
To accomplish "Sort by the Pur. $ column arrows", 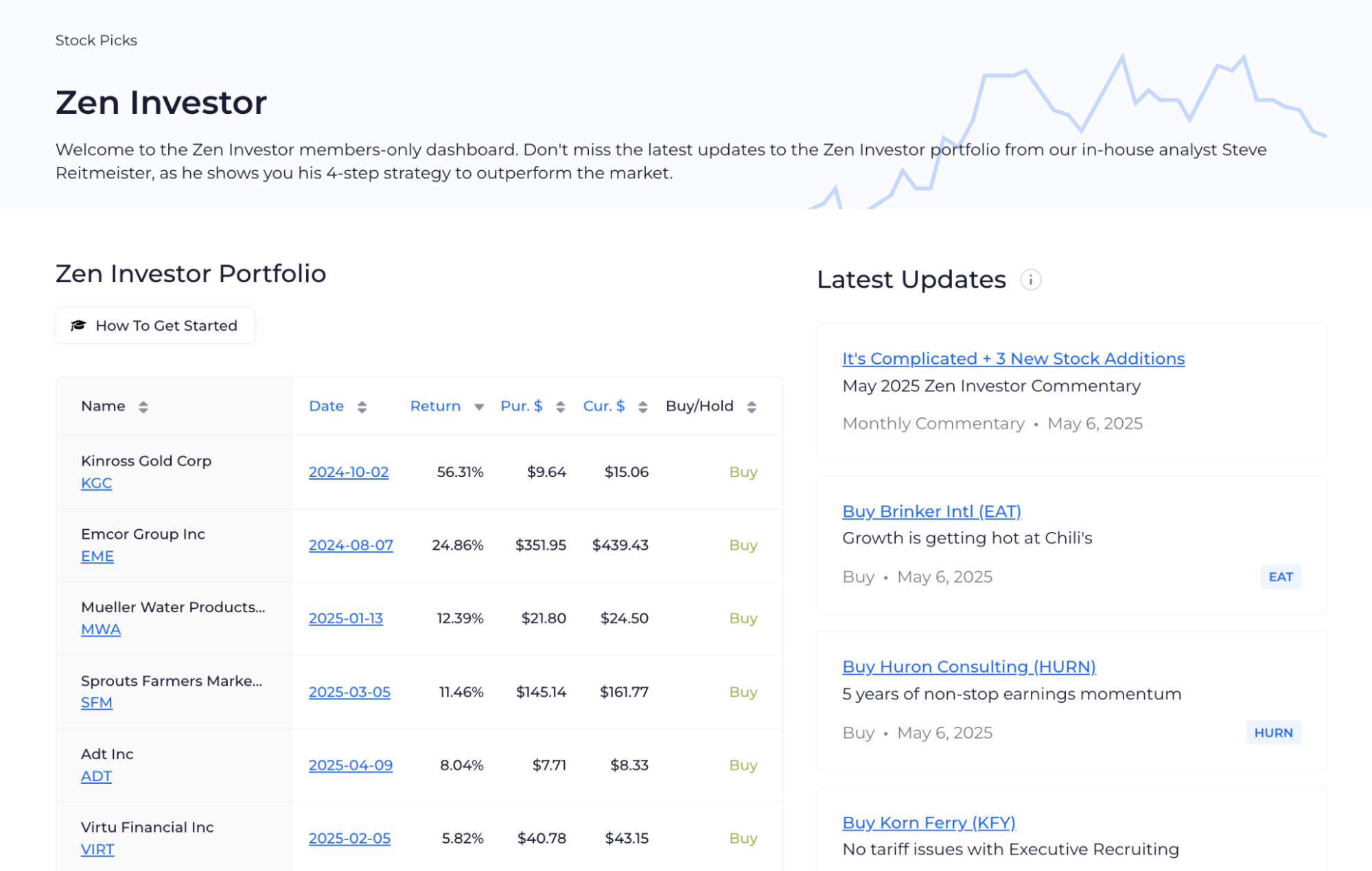I will 560,407.
